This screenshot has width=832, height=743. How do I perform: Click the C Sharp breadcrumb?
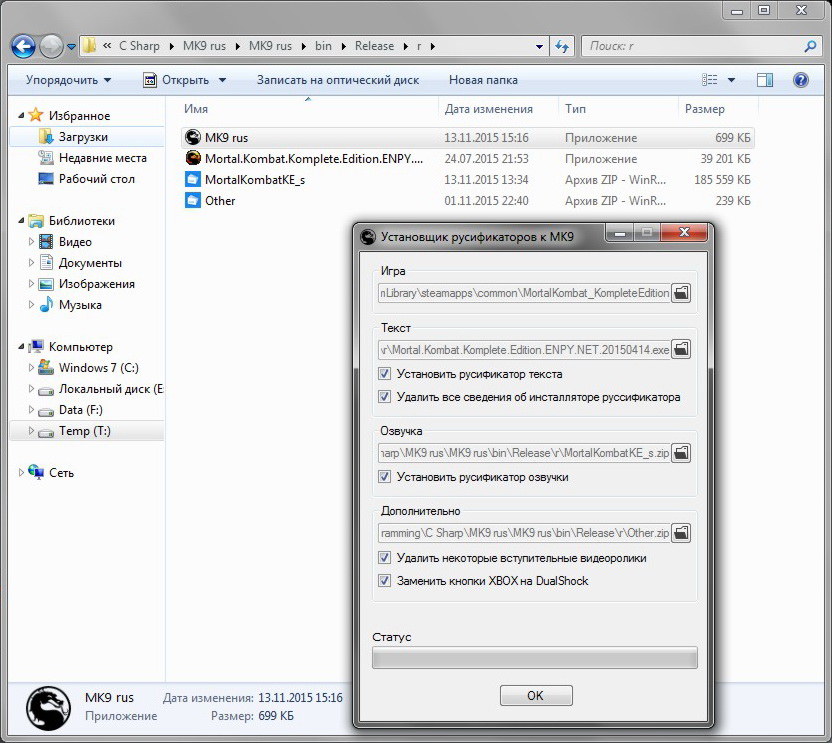click(x=139, y=46)
